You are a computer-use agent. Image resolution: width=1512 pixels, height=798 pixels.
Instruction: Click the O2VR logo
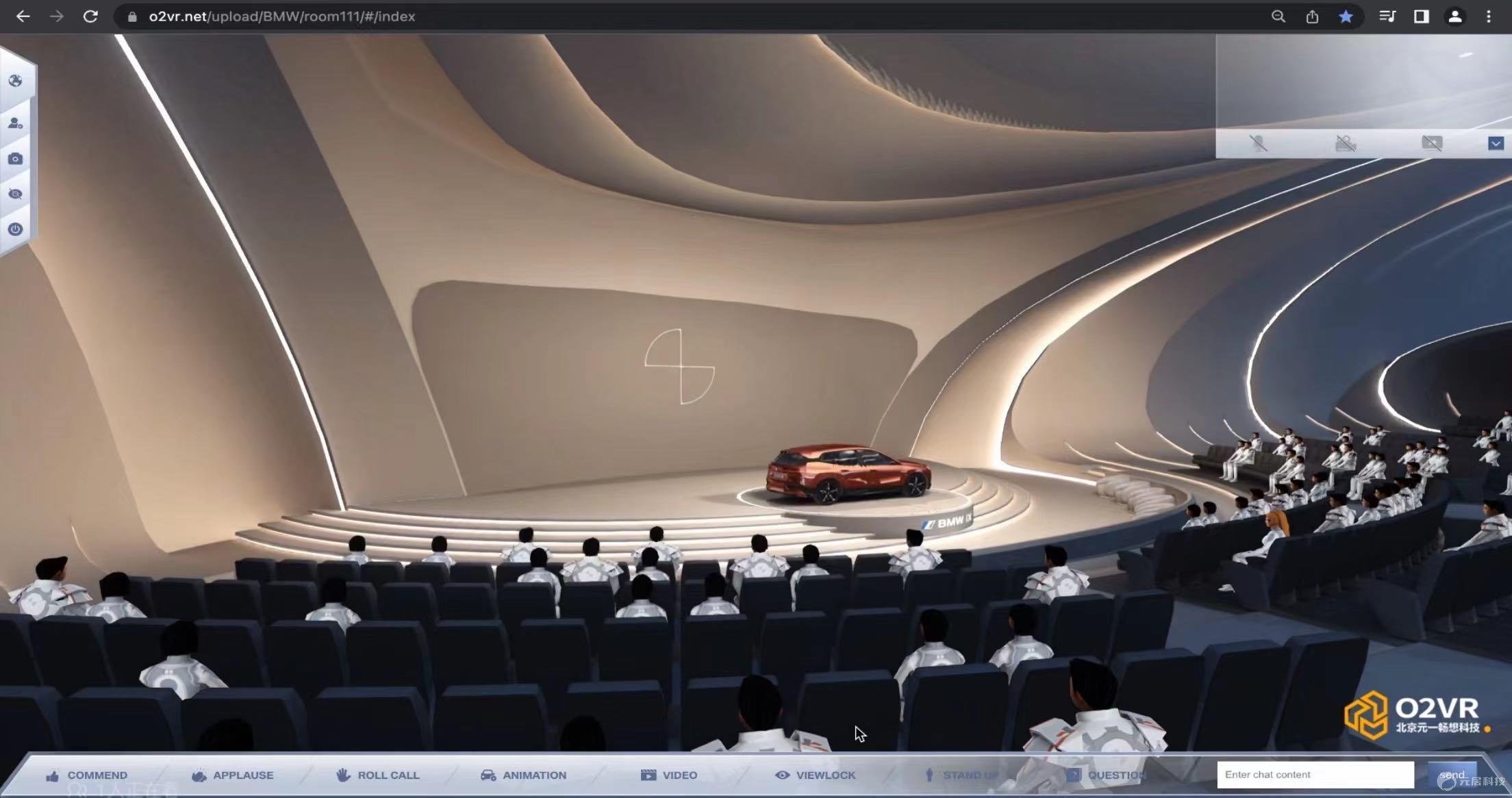point(1417,715)
